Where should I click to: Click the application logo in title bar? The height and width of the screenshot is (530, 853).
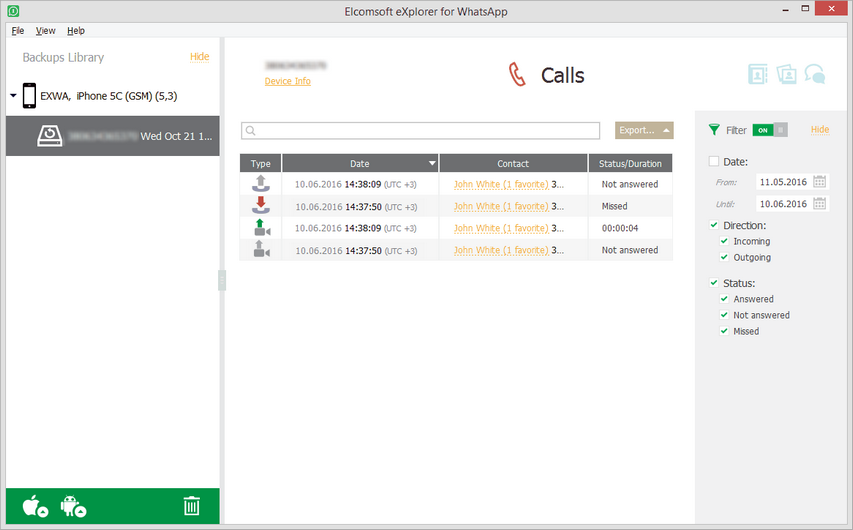14,11
